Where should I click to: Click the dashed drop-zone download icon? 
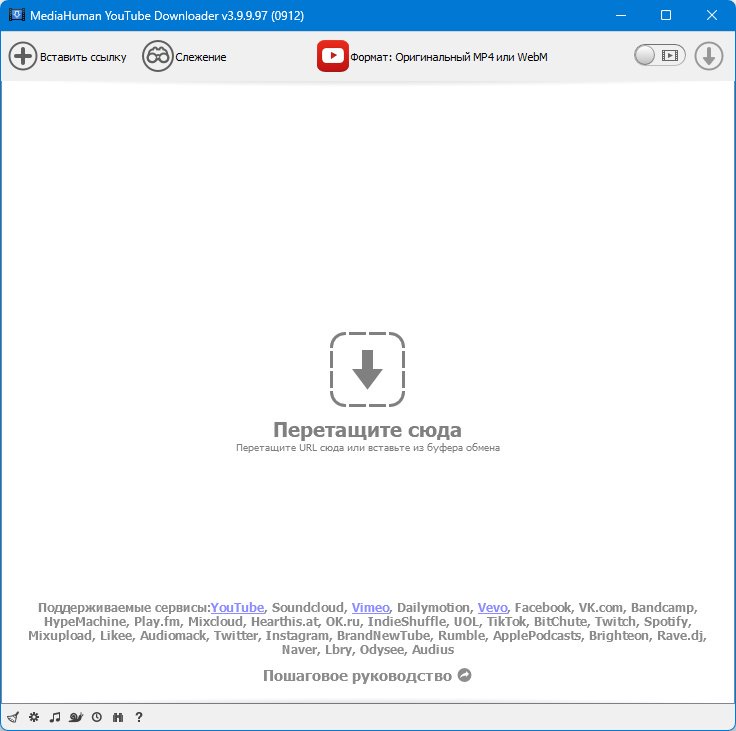pyautogui.click(x=368, y=369)
